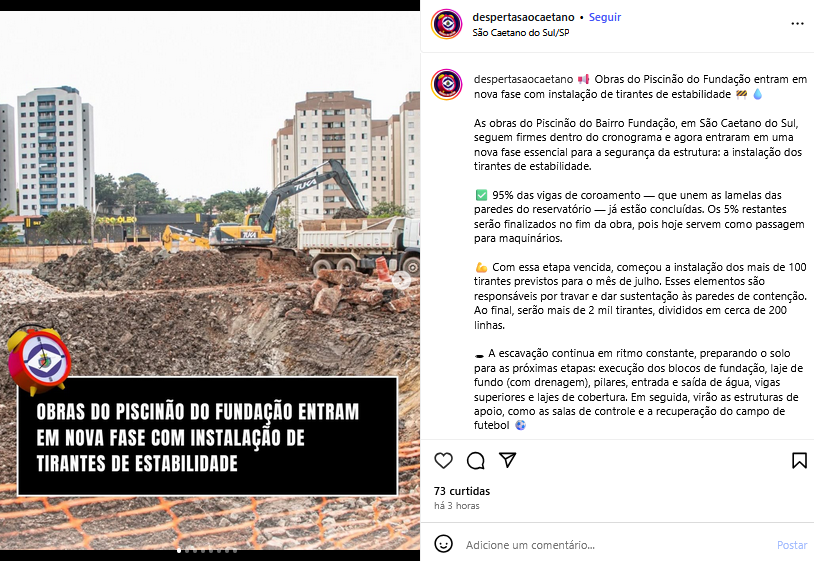Focus the 'Adicione um comentário' field
Image resolution: width=814 pixels, height=561 pixels.
(615, 545)
